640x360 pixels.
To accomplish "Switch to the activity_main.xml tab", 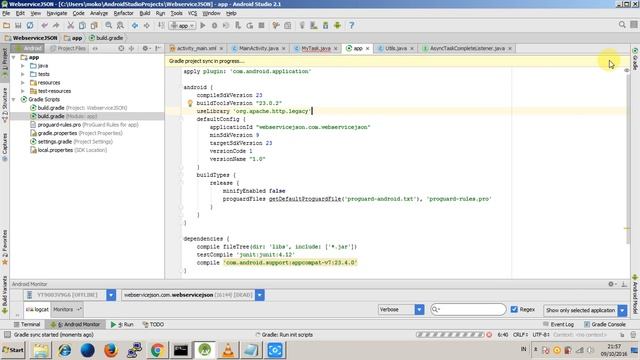I will tap(196, 48).
